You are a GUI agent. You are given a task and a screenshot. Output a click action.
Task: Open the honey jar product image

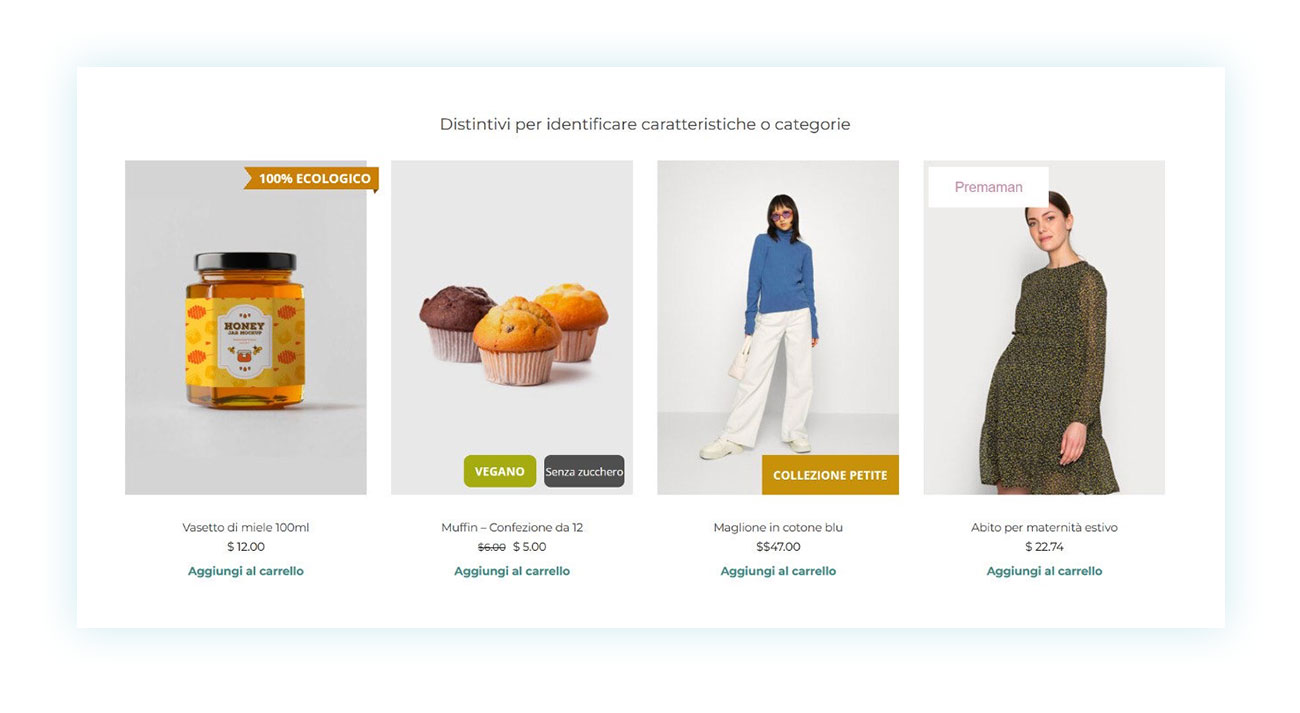point(246,327)
